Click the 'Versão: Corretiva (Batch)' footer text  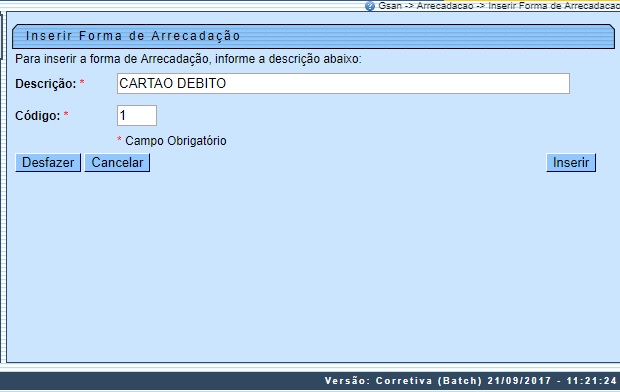pyautogui.click(x=403, y=381)
